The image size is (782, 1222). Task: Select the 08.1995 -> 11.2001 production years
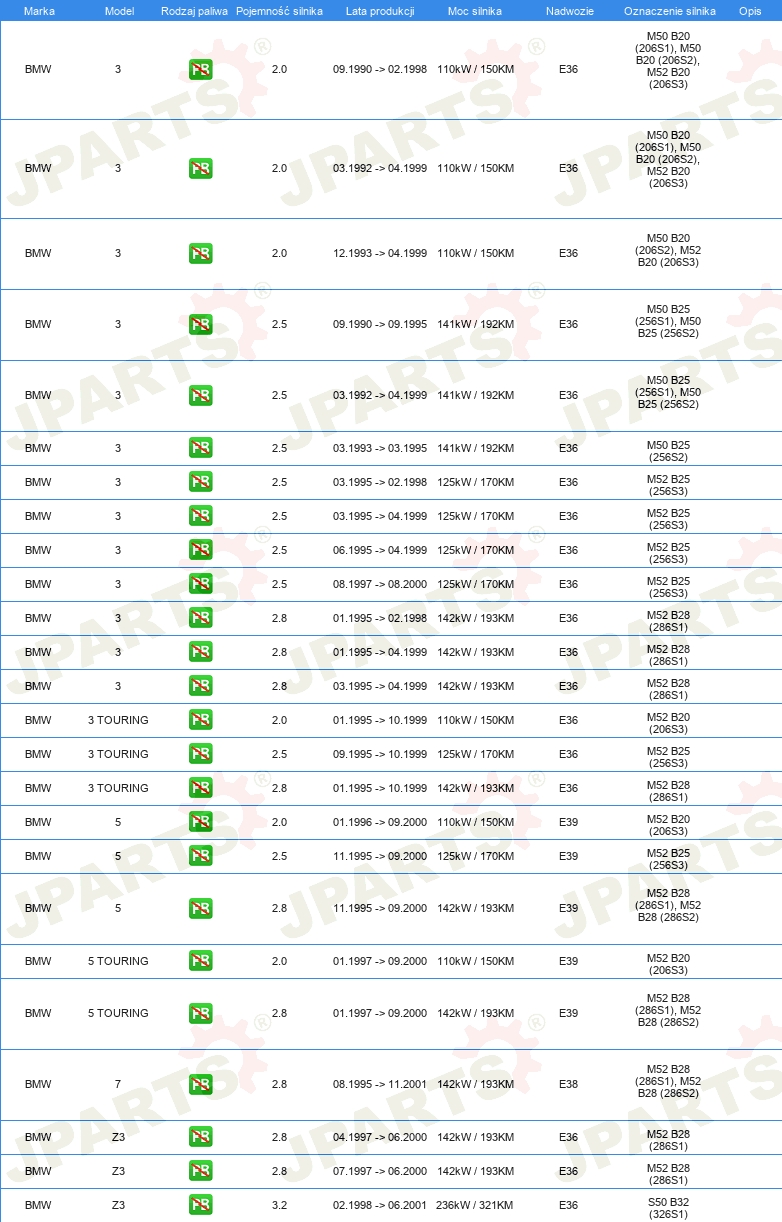(380, 1084)
